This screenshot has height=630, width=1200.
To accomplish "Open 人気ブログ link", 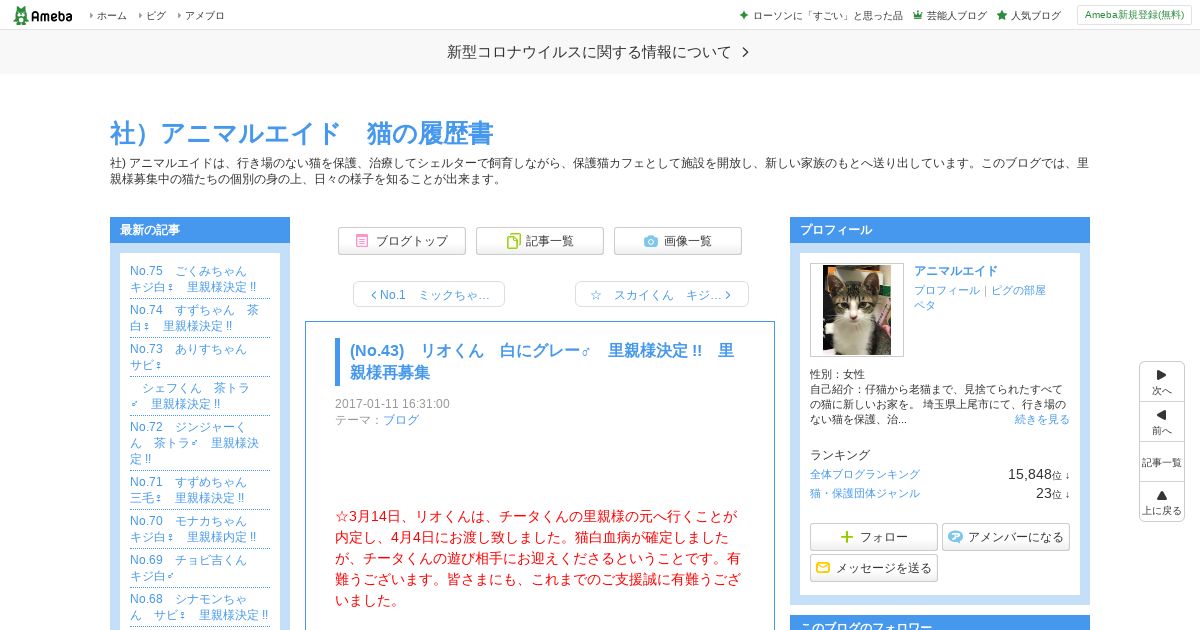I will coord(1029,16).
